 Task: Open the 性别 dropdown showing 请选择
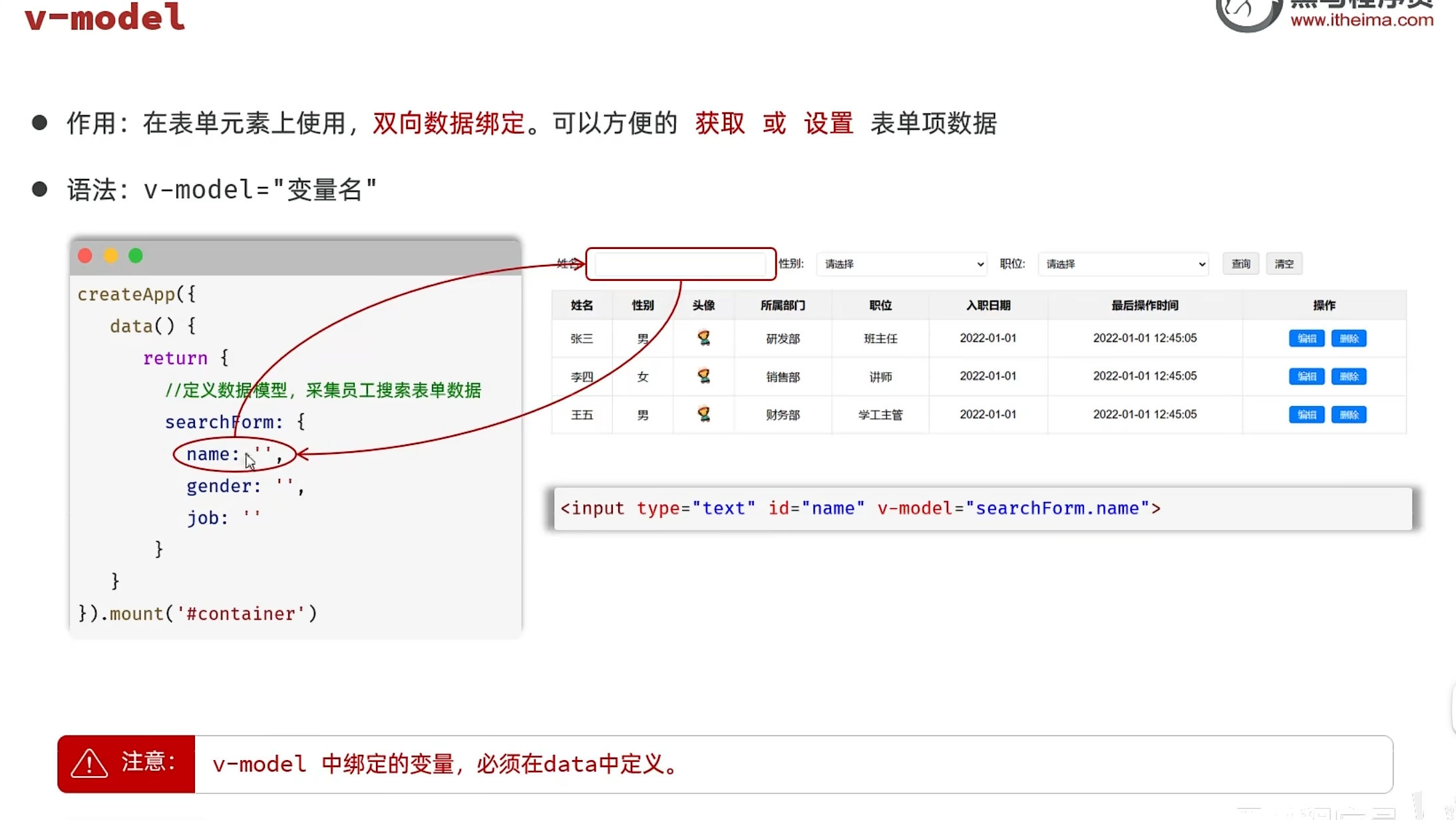tap(902, 264)
